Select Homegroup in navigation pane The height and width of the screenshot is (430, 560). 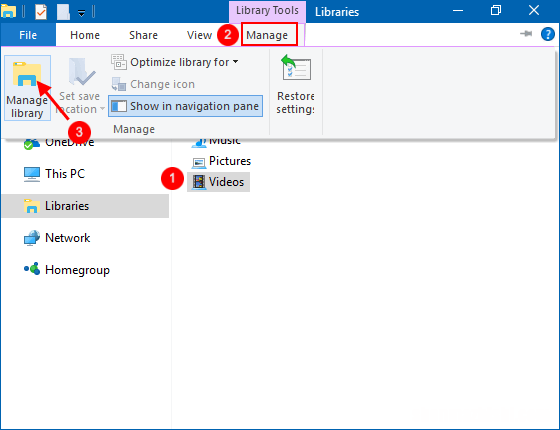point(66,270)
